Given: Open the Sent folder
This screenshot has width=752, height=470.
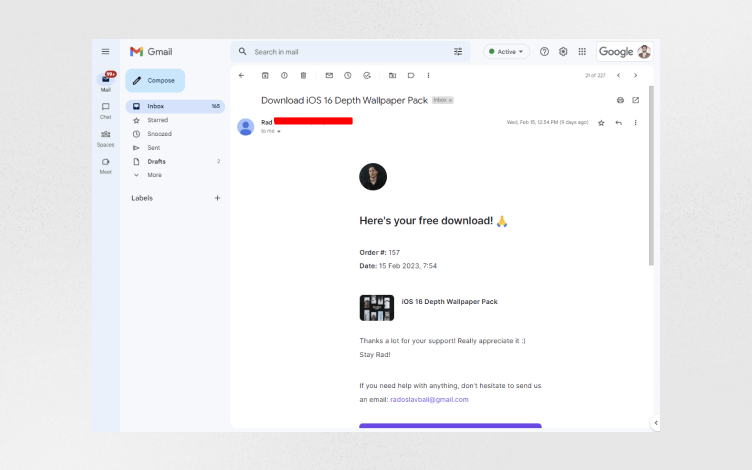Looking at the screenshot, I should tap(175, 148).
